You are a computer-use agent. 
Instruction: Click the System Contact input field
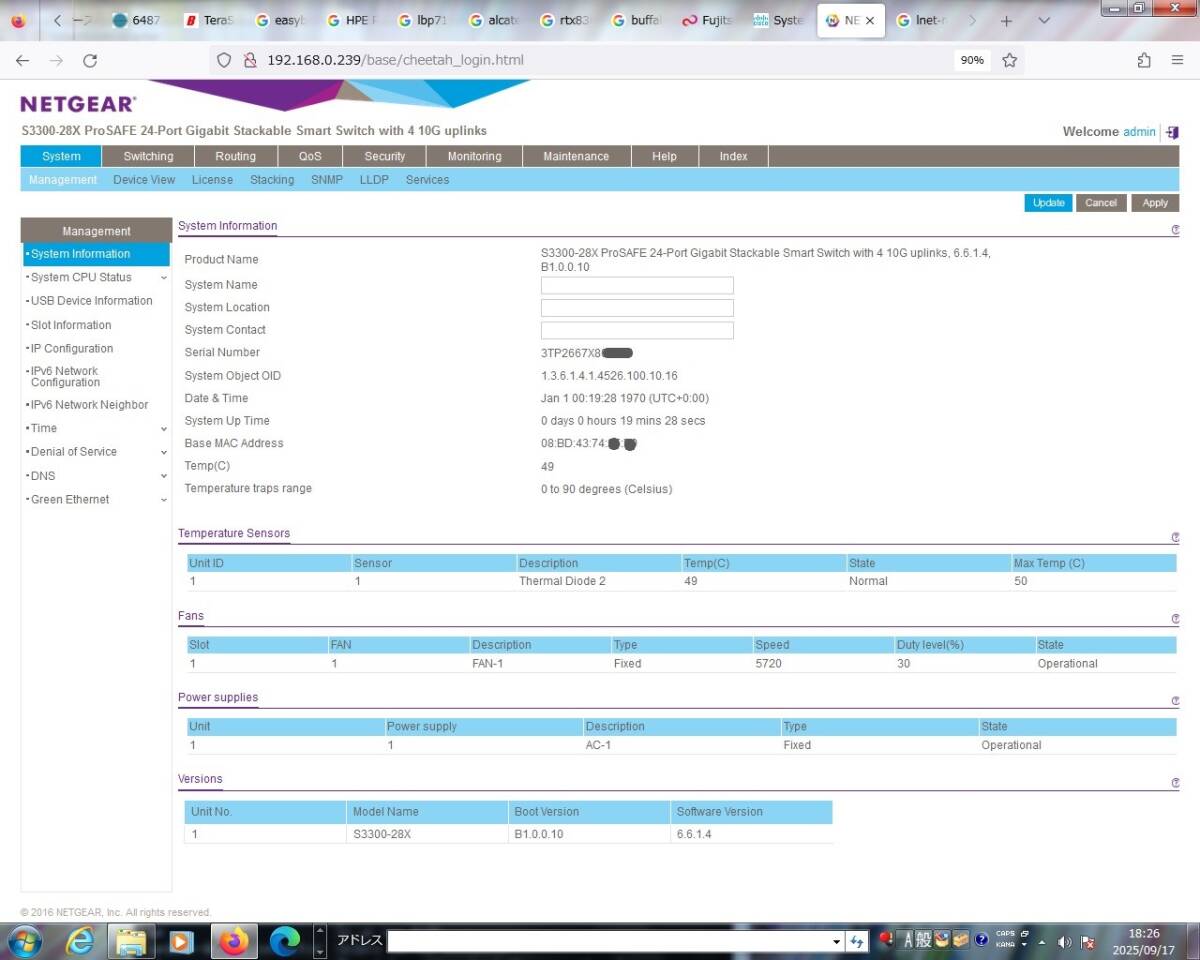pos(637,331)
